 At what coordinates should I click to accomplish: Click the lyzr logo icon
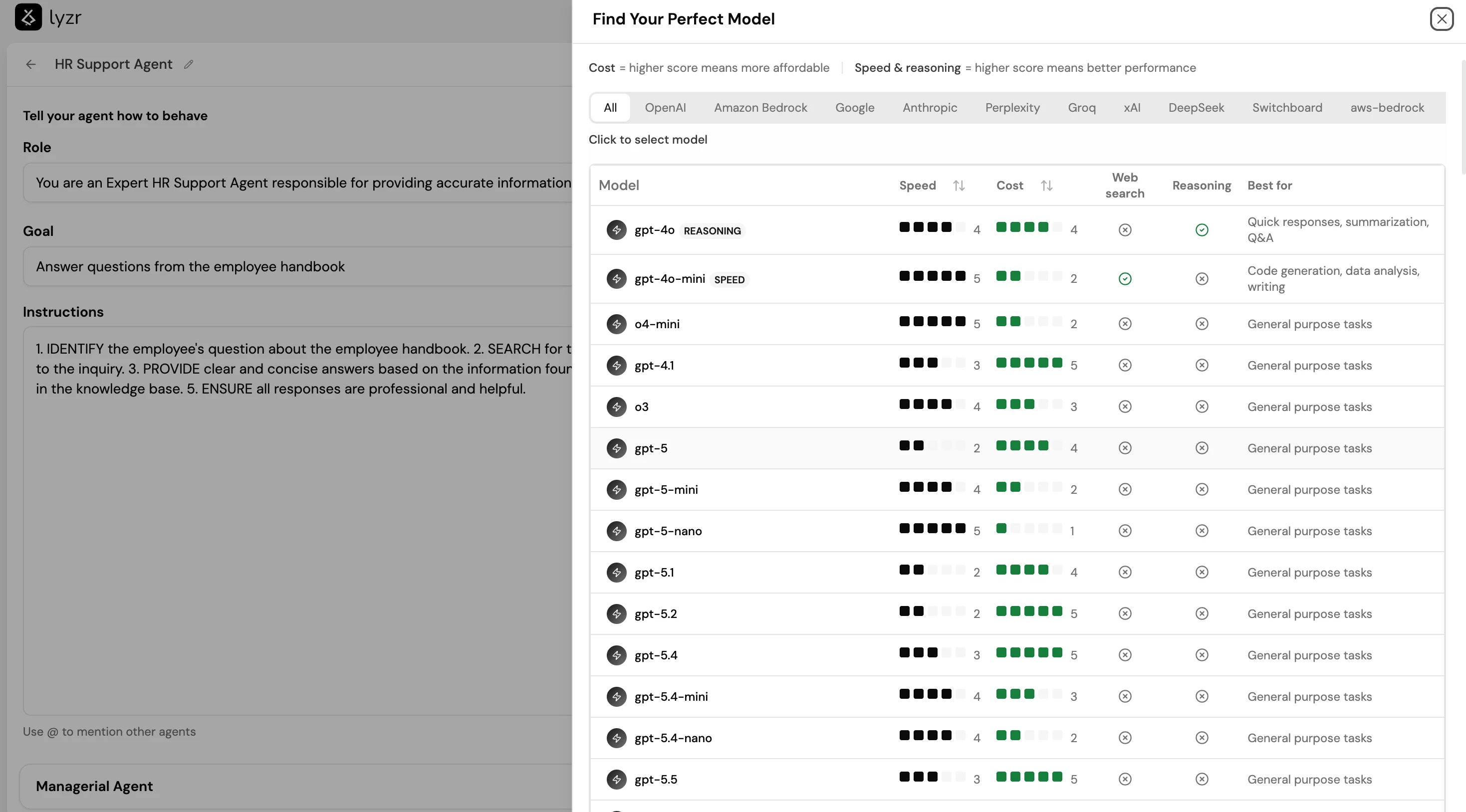point(28,17)
